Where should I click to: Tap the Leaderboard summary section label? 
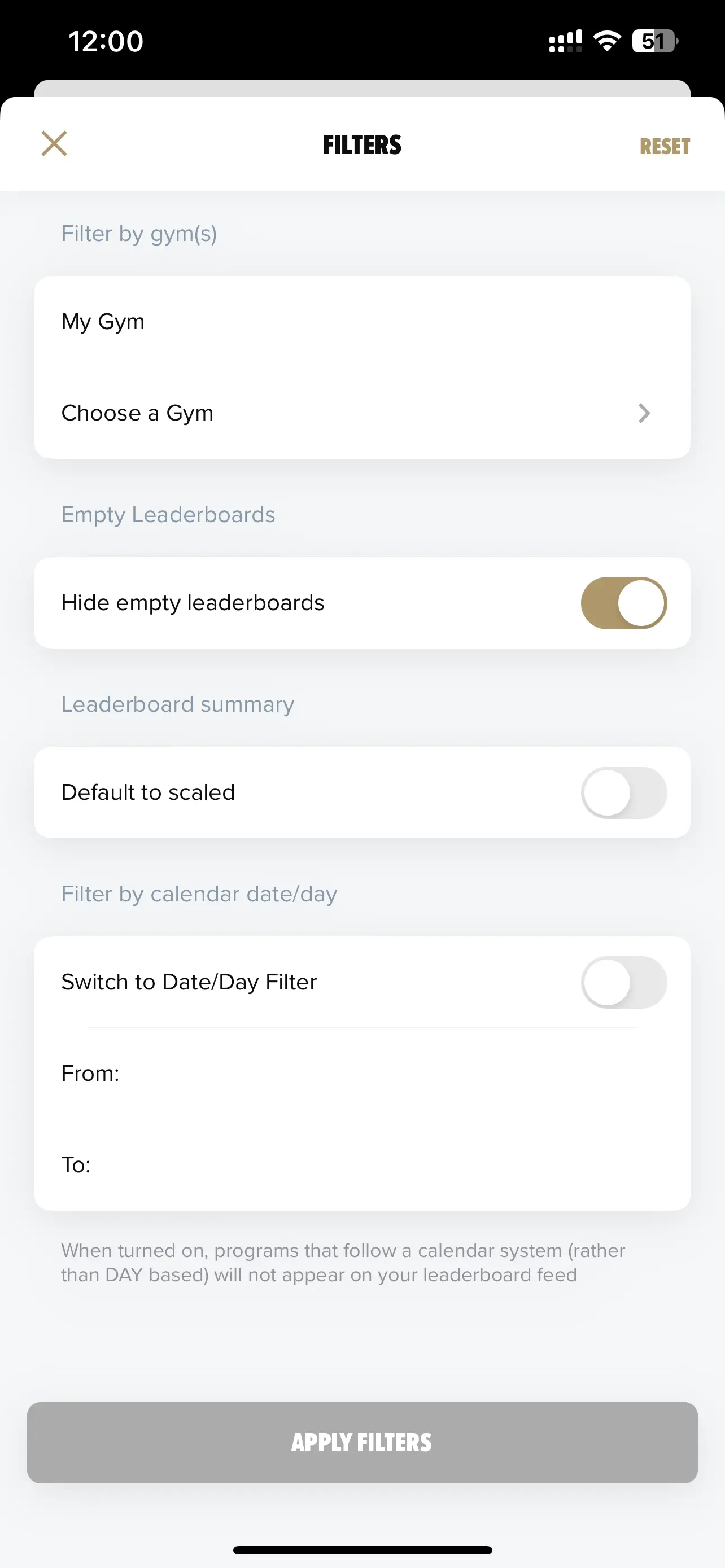178,704
